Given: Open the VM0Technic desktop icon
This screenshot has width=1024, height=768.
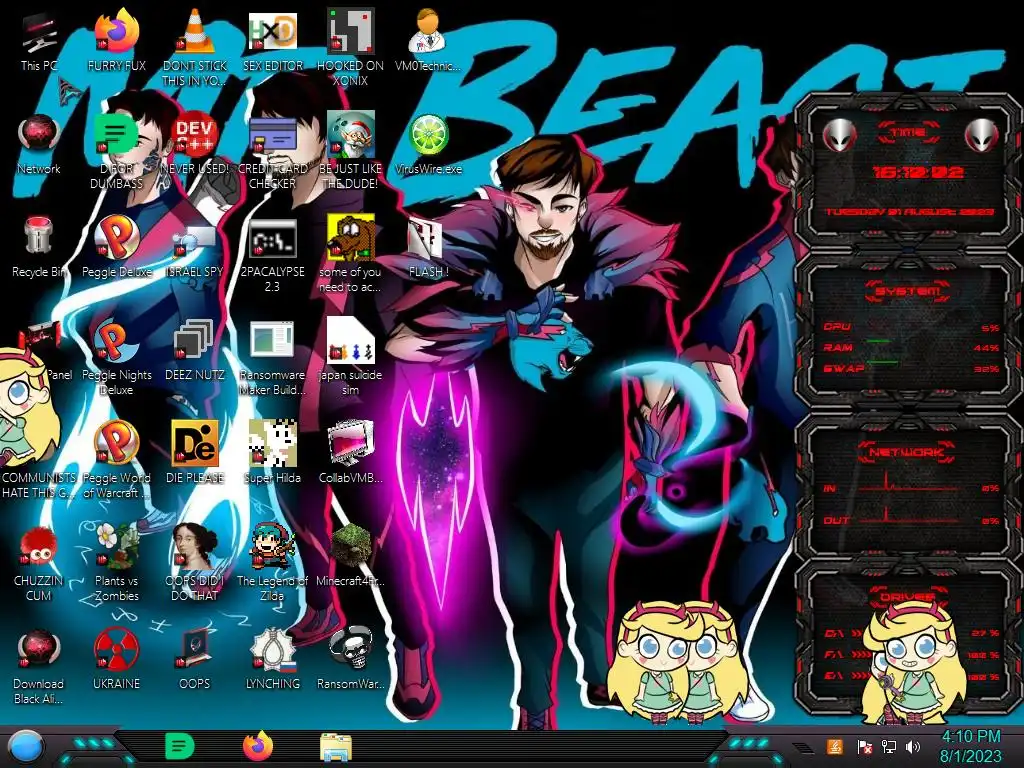Looking at the screenshot, I should [428, 40].
